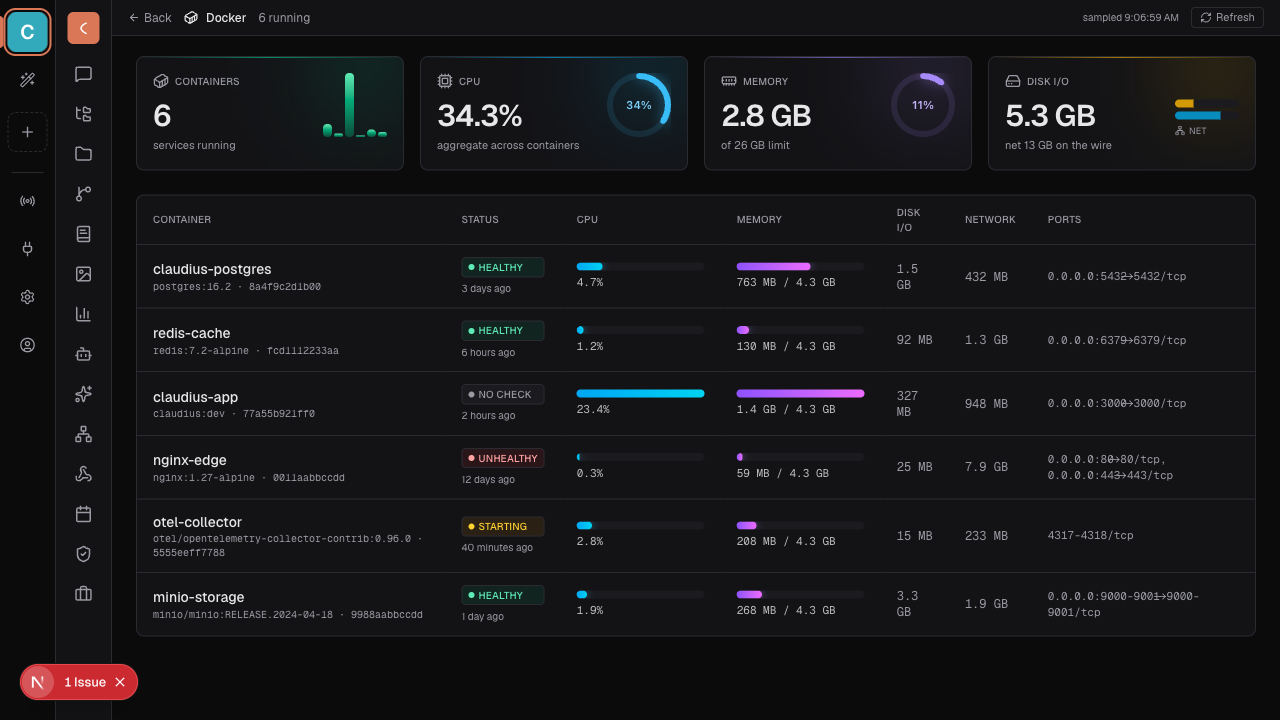Open the C workspace avatar
The width and height of the screenshot is (1280, 720).
click(x=27, y=32)
